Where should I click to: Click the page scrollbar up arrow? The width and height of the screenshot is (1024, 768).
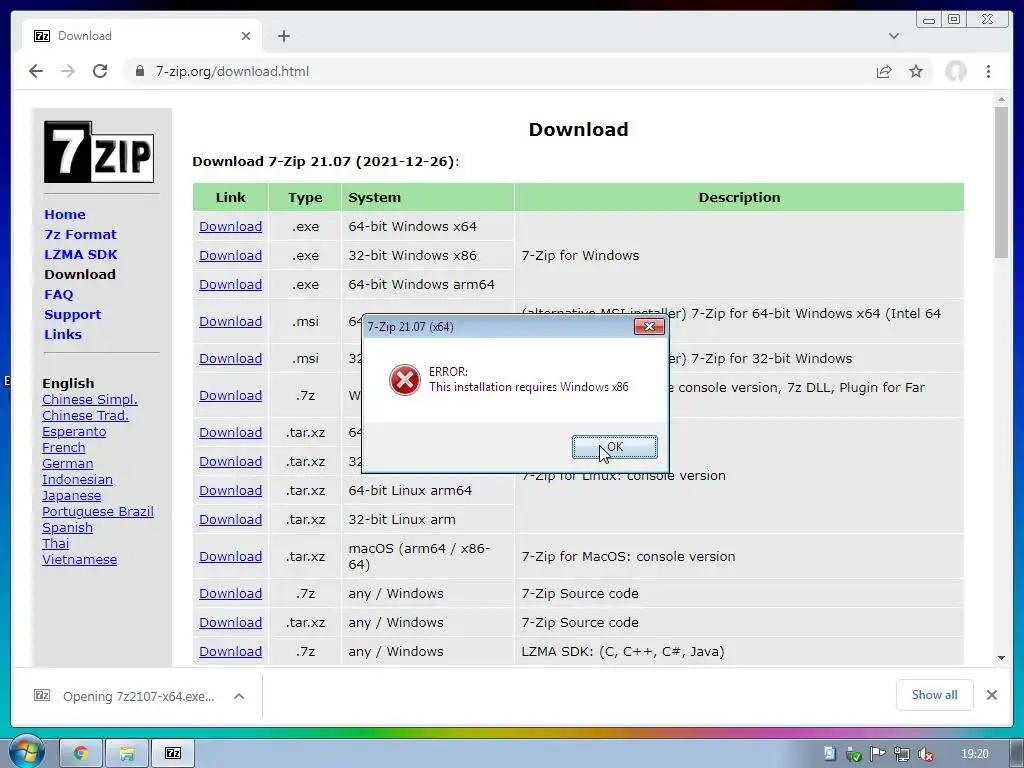tap(1001, 100)
